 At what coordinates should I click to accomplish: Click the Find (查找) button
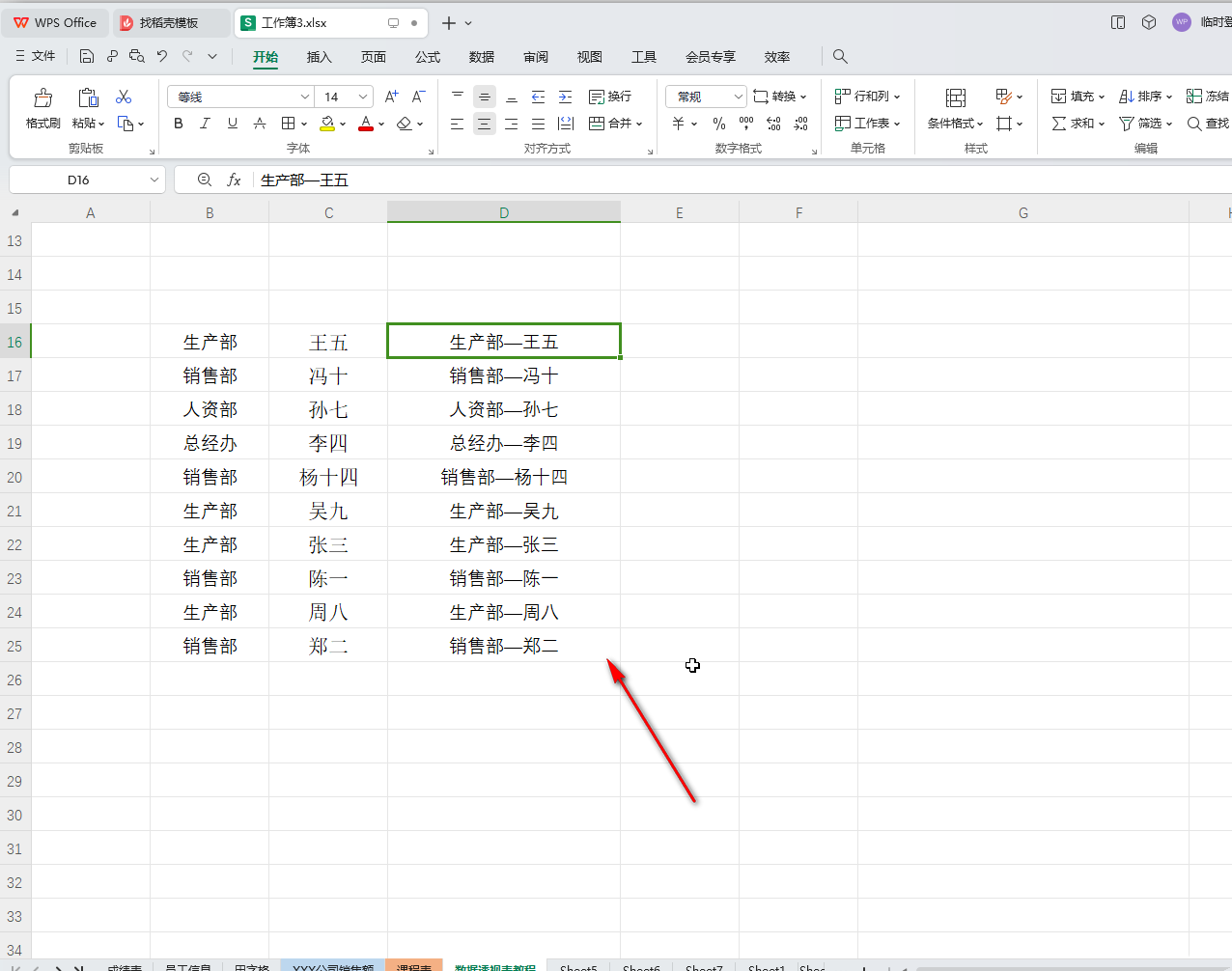point(1208,124)
